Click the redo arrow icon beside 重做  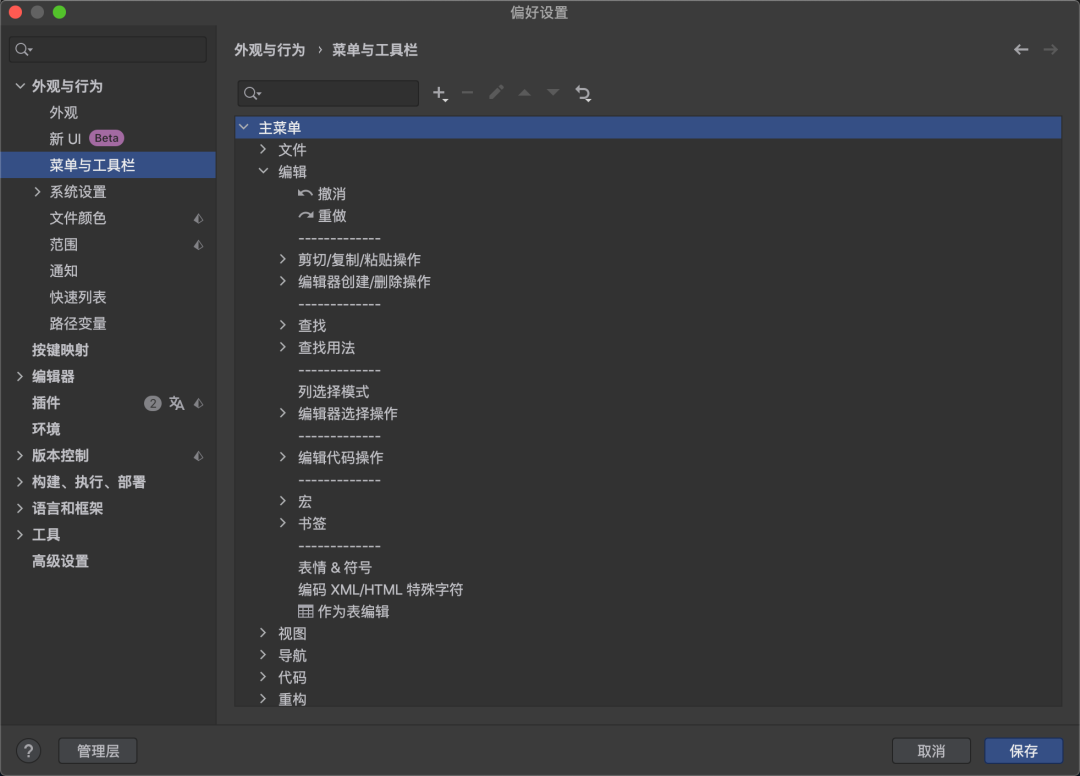click(305, 216)
